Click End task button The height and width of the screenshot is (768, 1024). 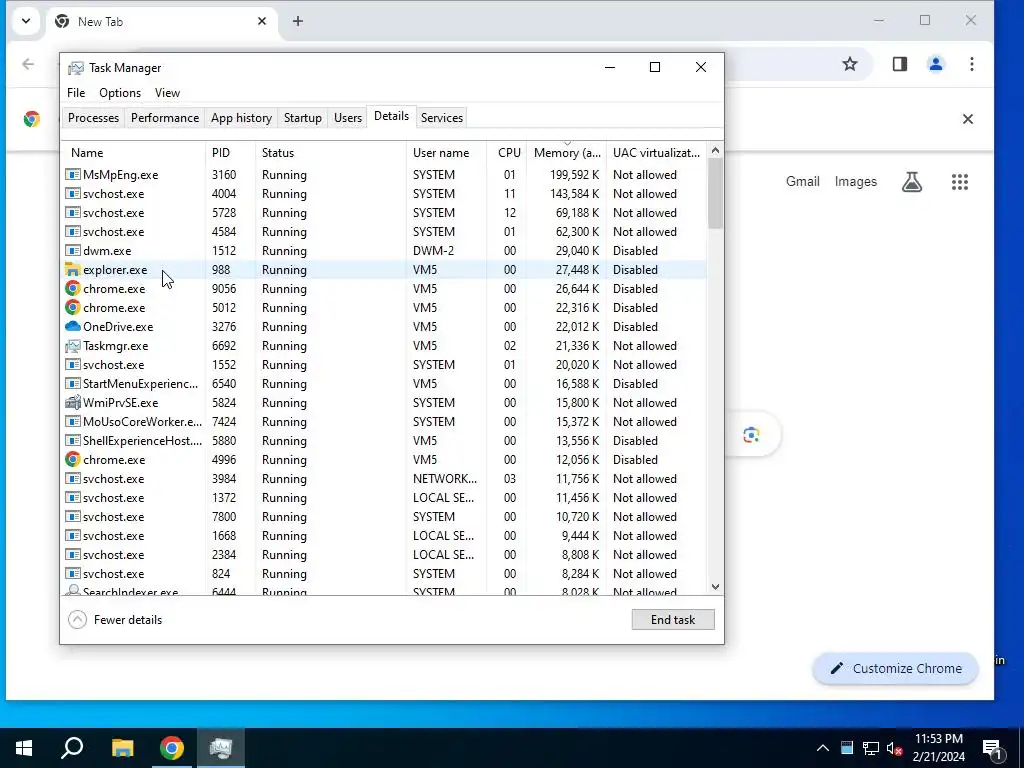tap(673, 620)
